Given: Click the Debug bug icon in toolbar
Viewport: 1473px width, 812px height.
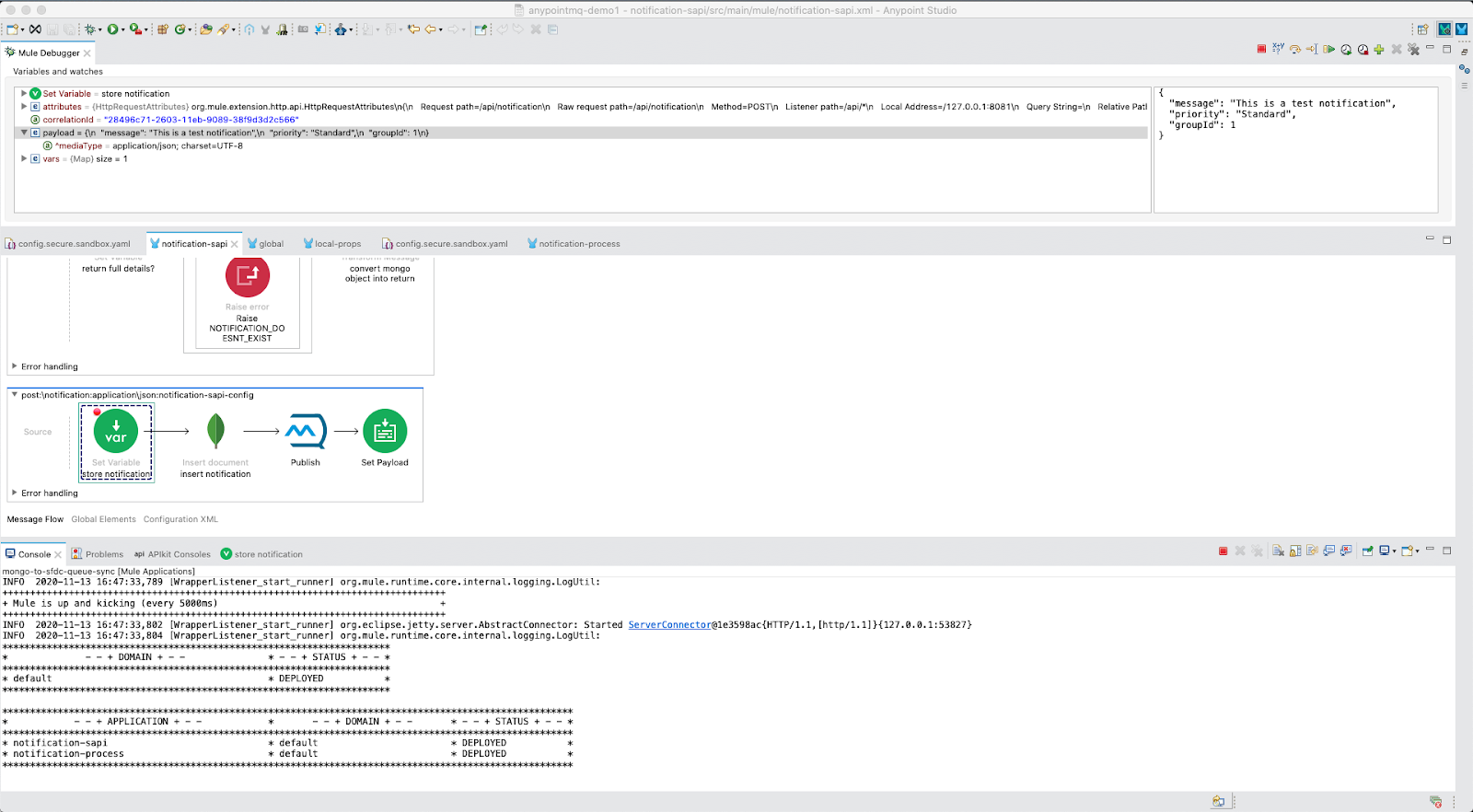Looking at the screenshot, I should point(90,29).
